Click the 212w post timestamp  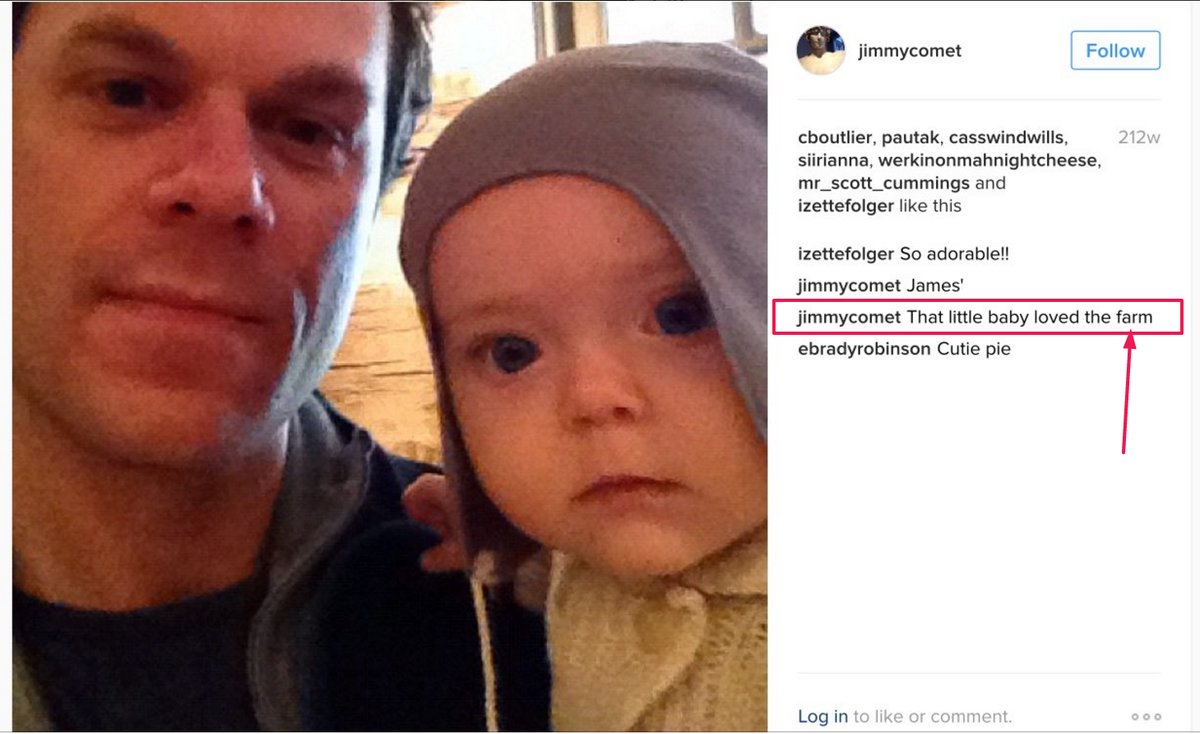coord(1139,137)
